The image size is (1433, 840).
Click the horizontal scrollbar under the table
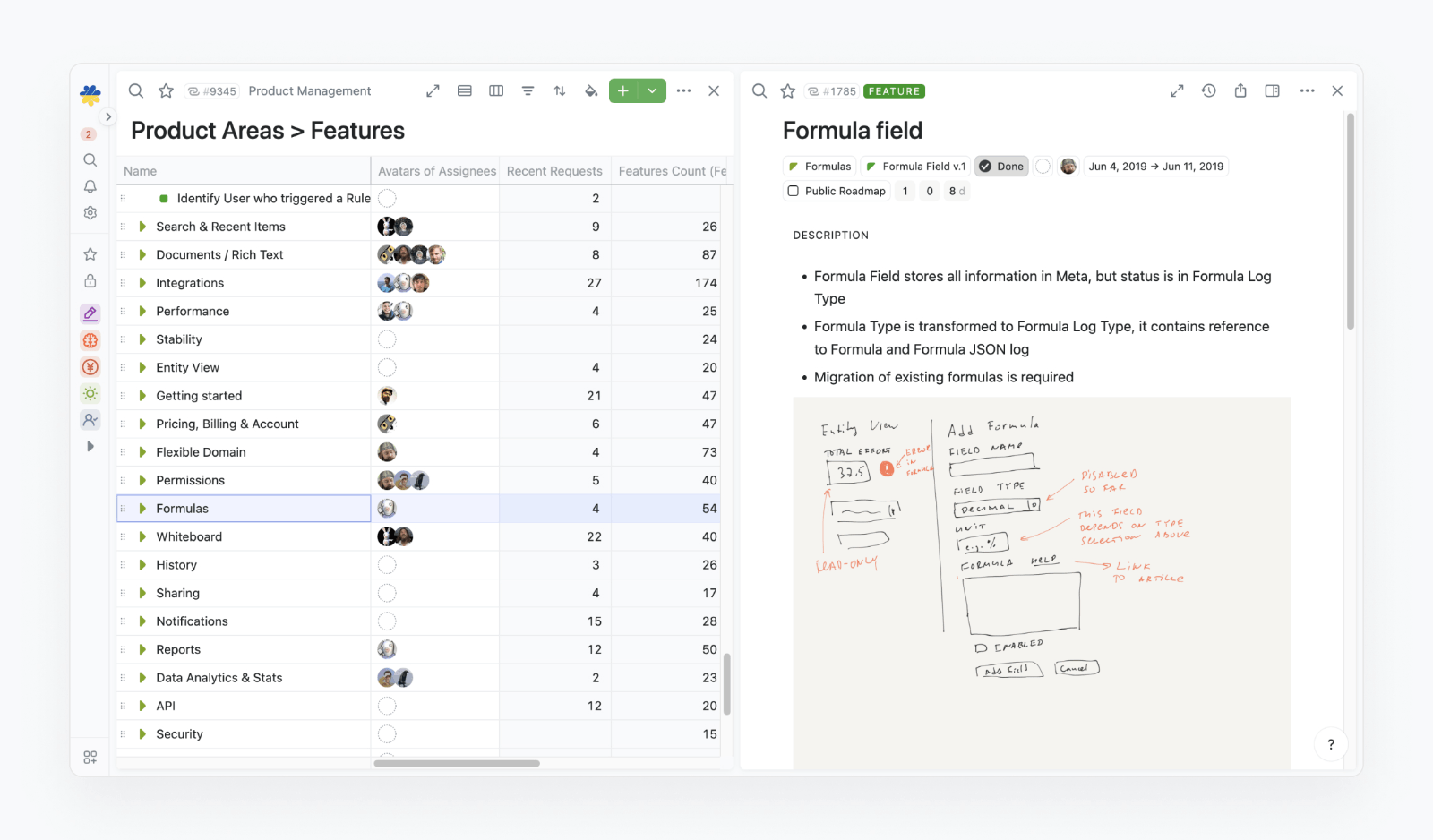click(457, 764)
